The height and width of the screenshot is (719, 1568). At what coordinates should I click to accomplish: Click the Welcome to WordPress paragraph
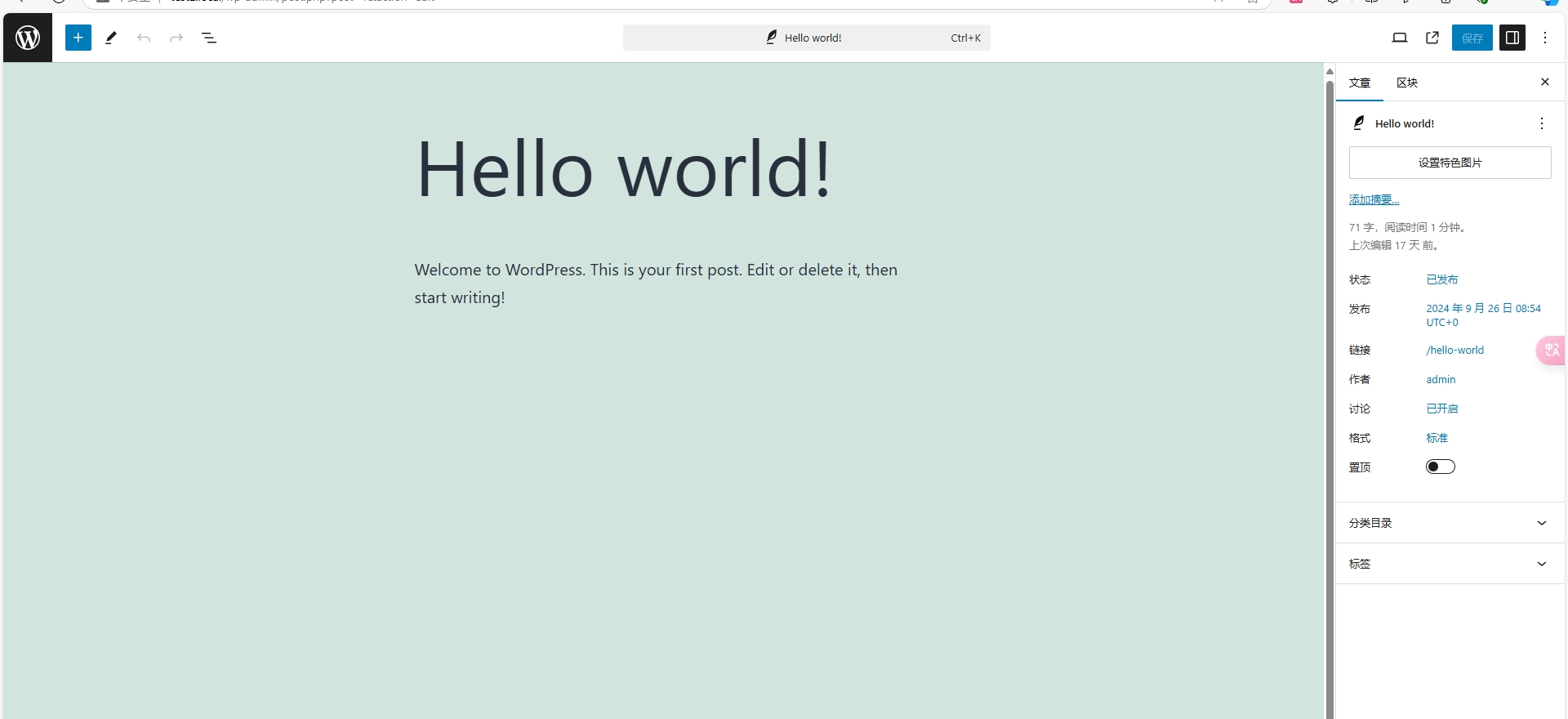click(x=656, y=284)
